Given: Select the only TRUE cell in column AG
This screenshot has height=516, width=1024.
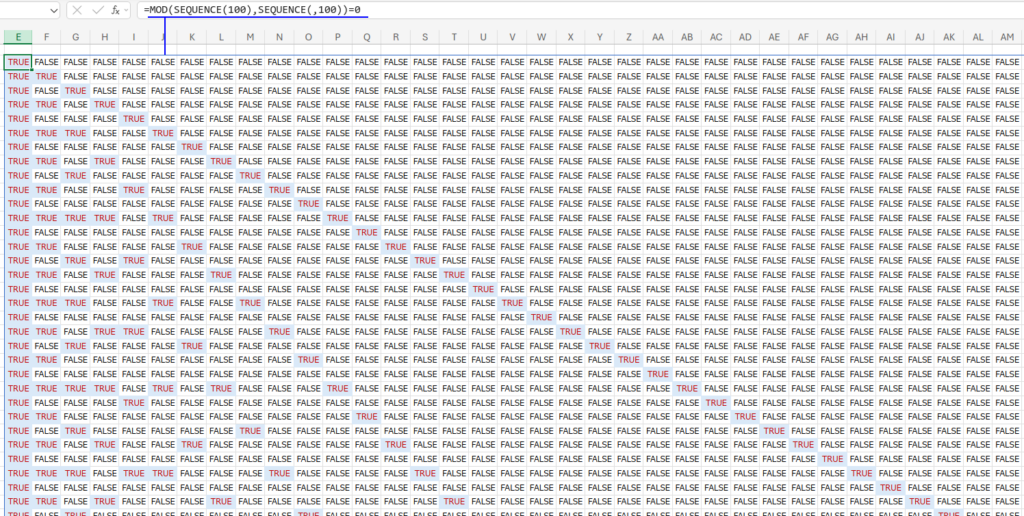Looking at the screenshot, I should click(x=833, y=459).
